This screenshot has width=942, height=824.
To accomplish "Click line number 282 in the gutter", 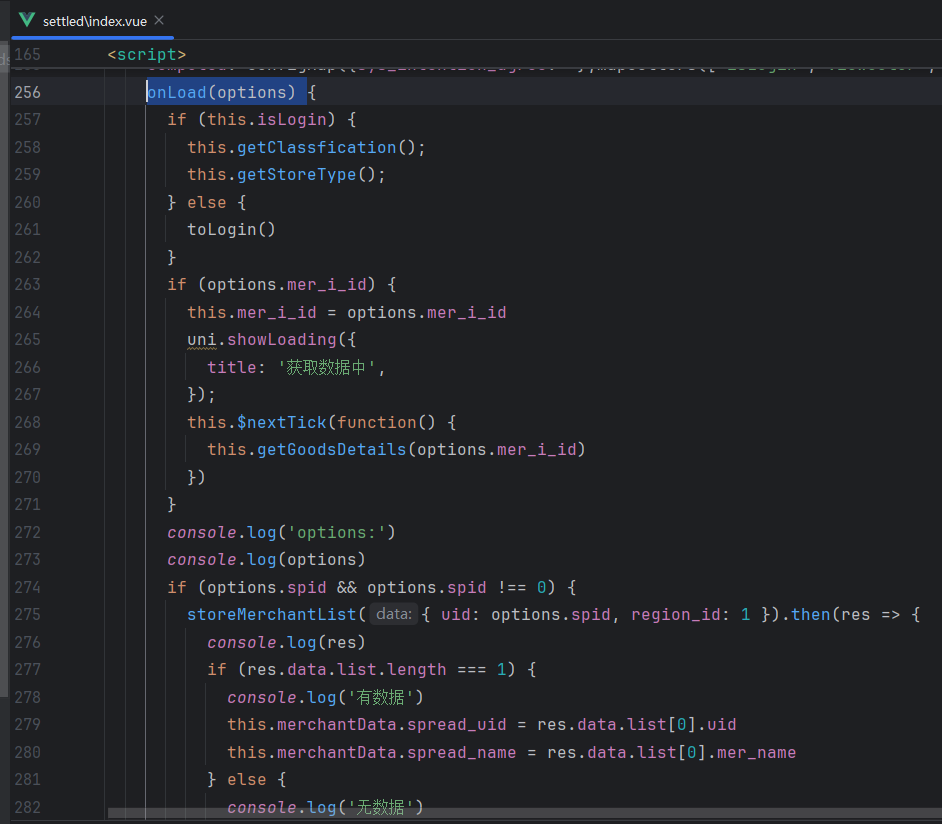I will pyautogui.click(x=28, y=808).
